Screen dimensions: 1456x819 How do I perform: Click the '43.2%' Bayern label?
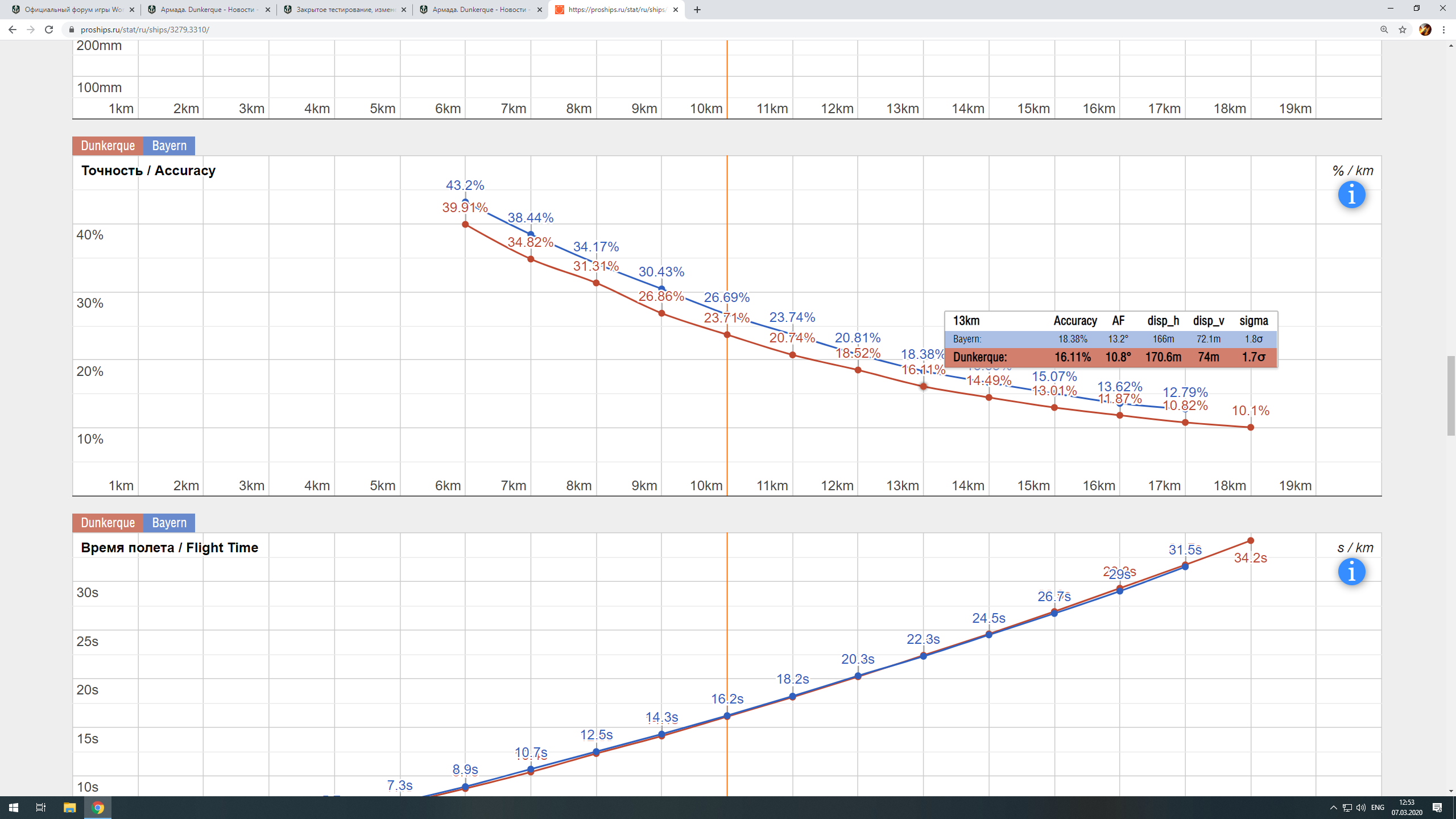click(x=465, y=185)
